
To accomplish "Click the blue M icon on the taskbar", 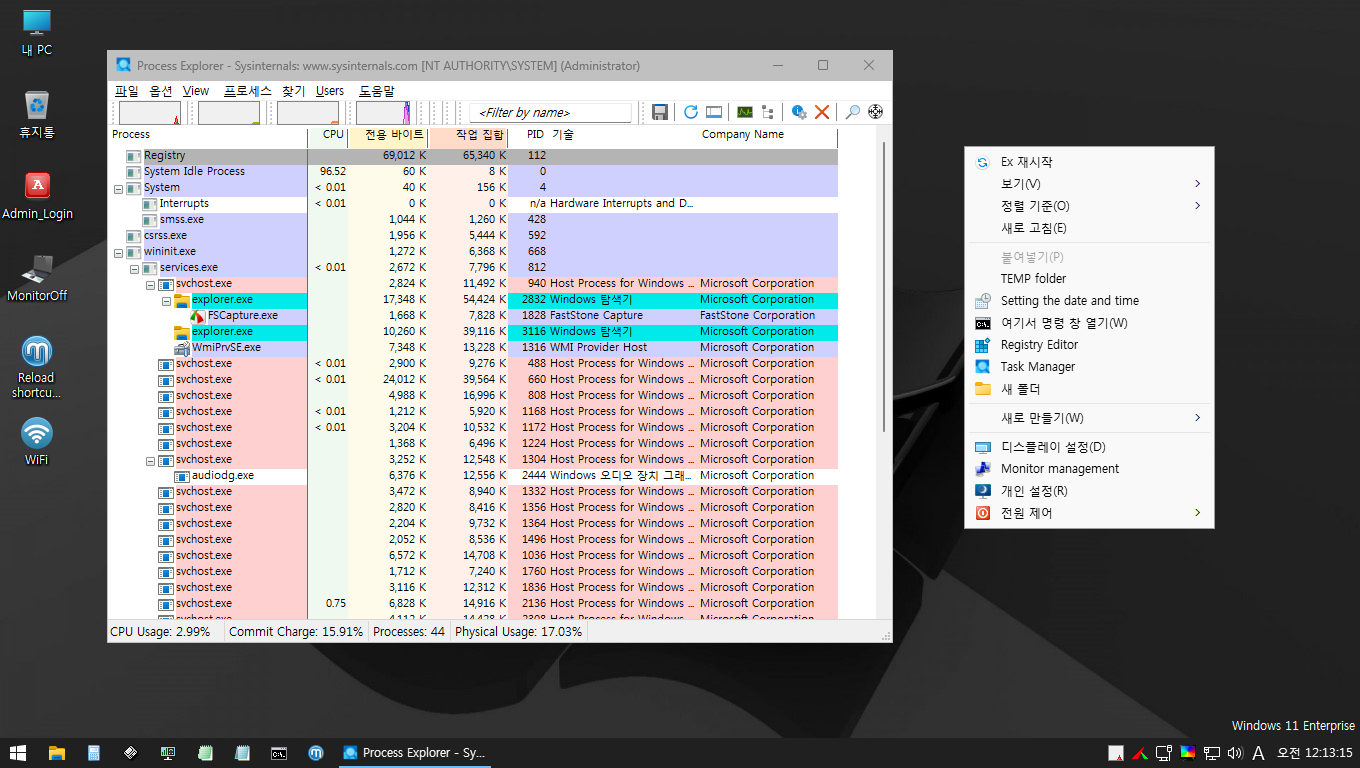I will pos(316,753).
